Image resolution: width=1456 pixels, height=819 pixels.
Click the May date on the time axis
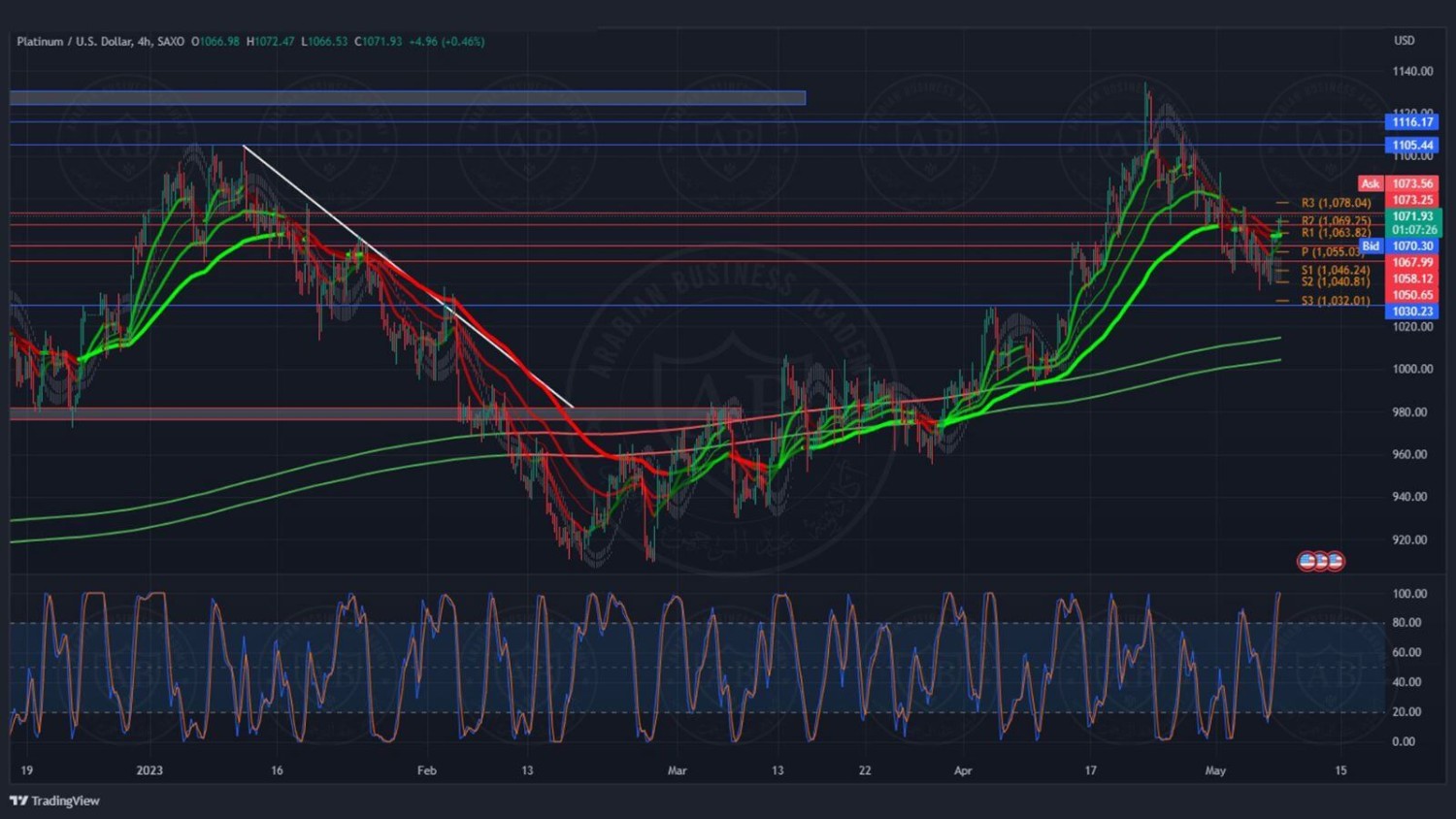pos(1215,770)
